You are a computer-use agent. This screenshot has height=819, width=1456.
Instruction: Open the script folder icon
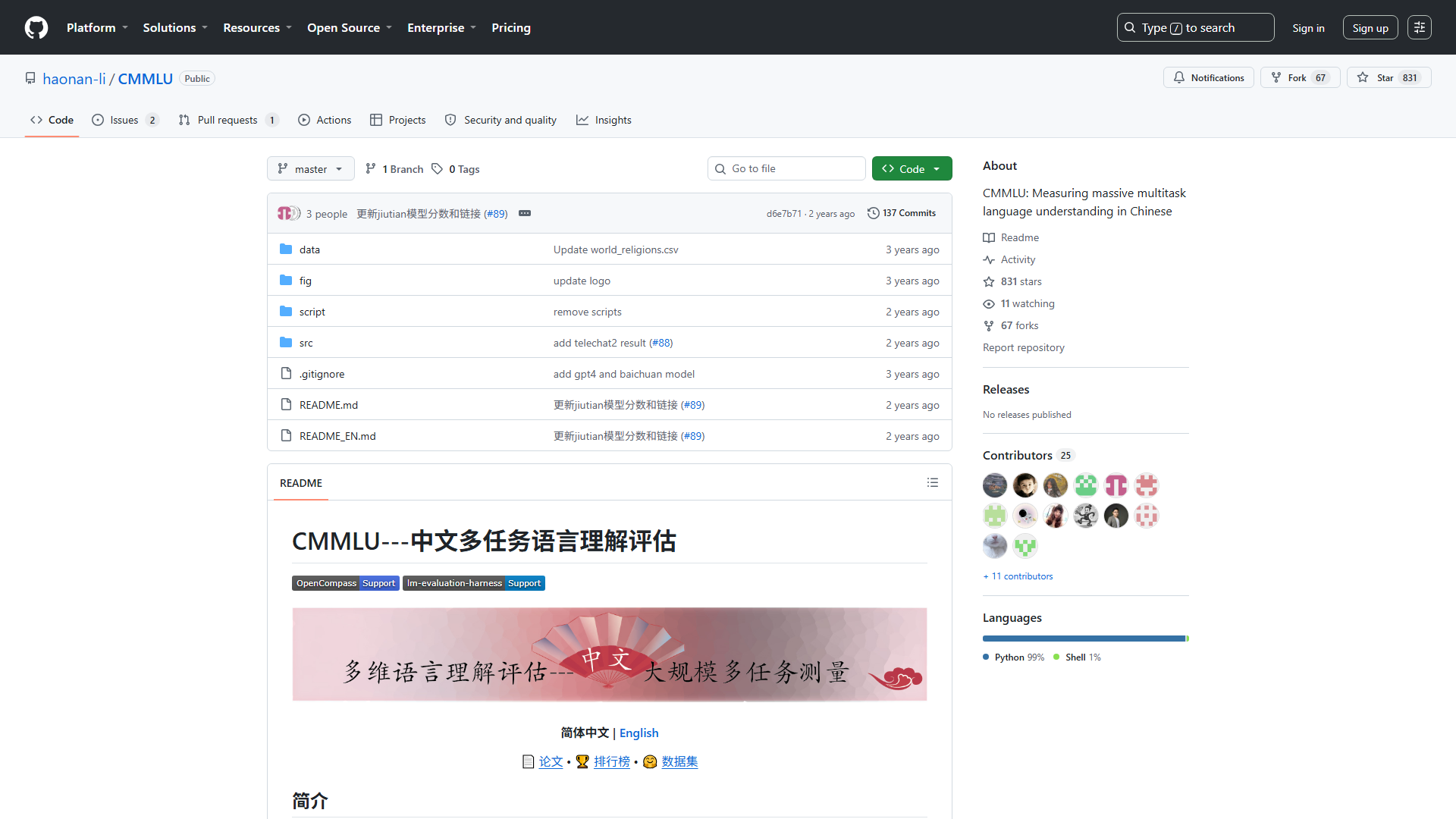286,311
